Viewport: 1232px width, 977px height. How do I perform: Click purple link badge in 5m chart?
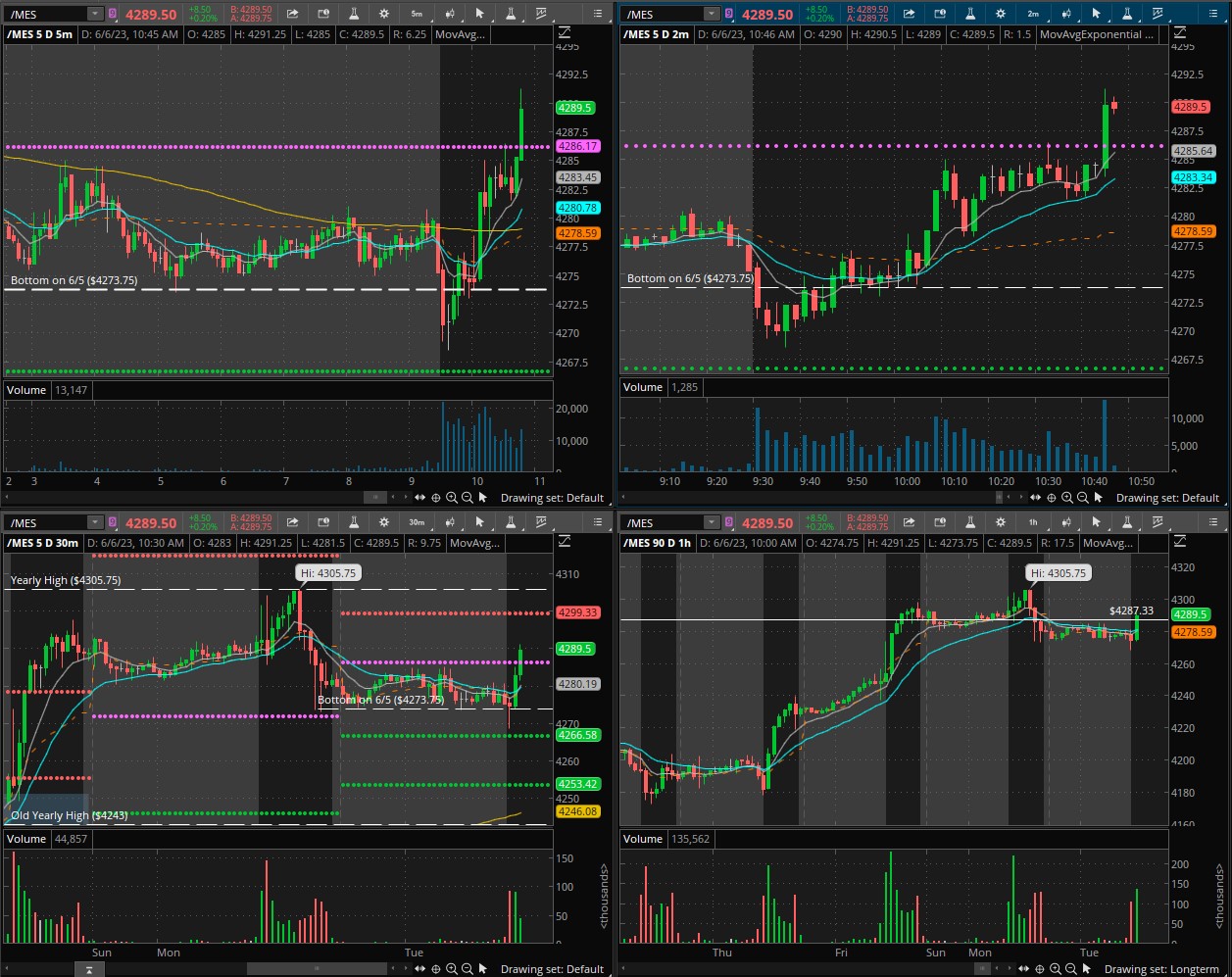point(113,14)
